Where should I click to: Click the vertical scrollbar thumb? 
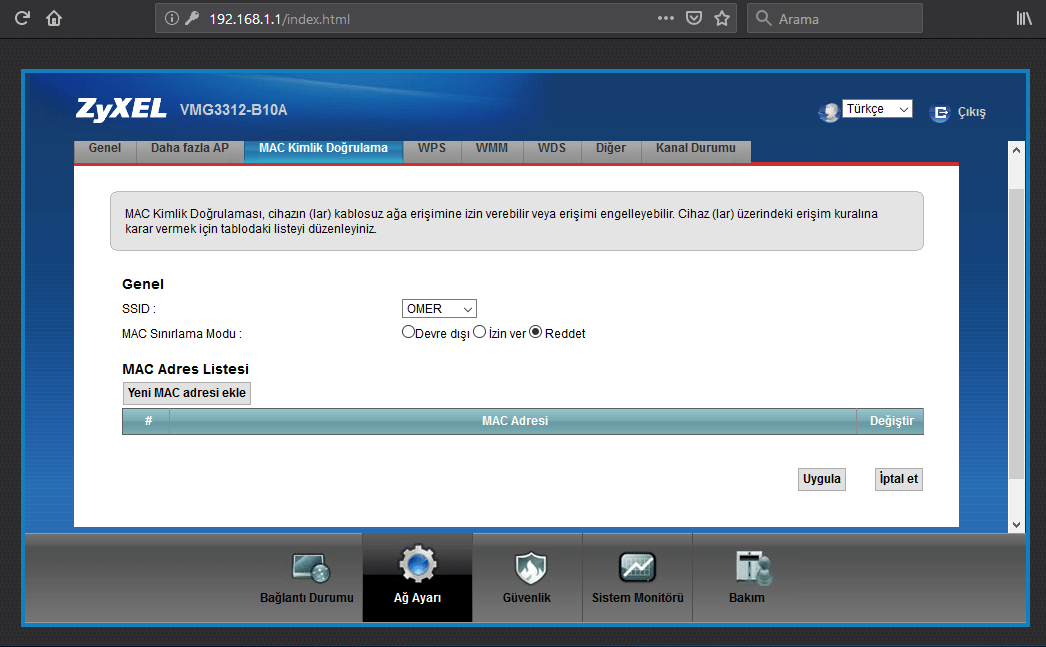1016,334
